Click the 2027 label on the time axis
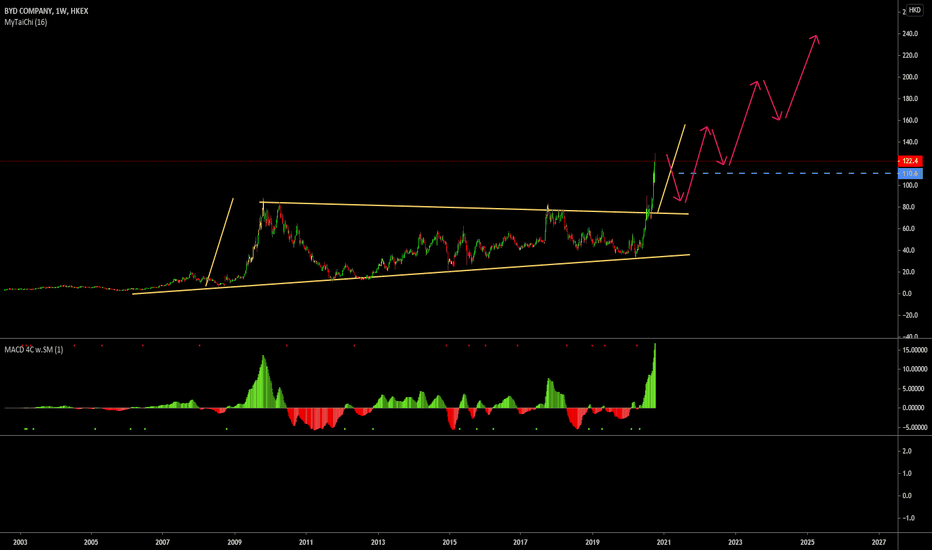932x550 pixels. pyautogui.click(x=879, y=542)
